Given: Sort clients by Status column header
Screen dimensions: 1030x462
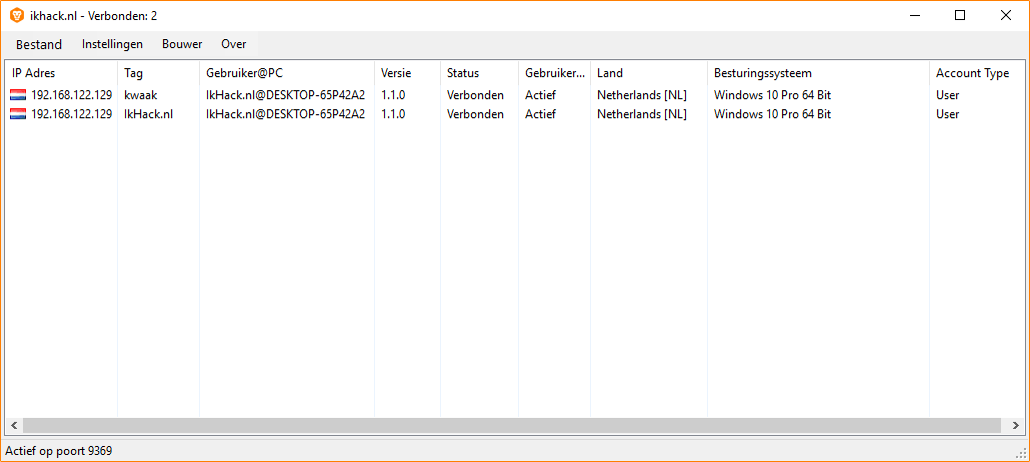Looking at the screenshot, I should pyautogui.click(x=479, y=73).
